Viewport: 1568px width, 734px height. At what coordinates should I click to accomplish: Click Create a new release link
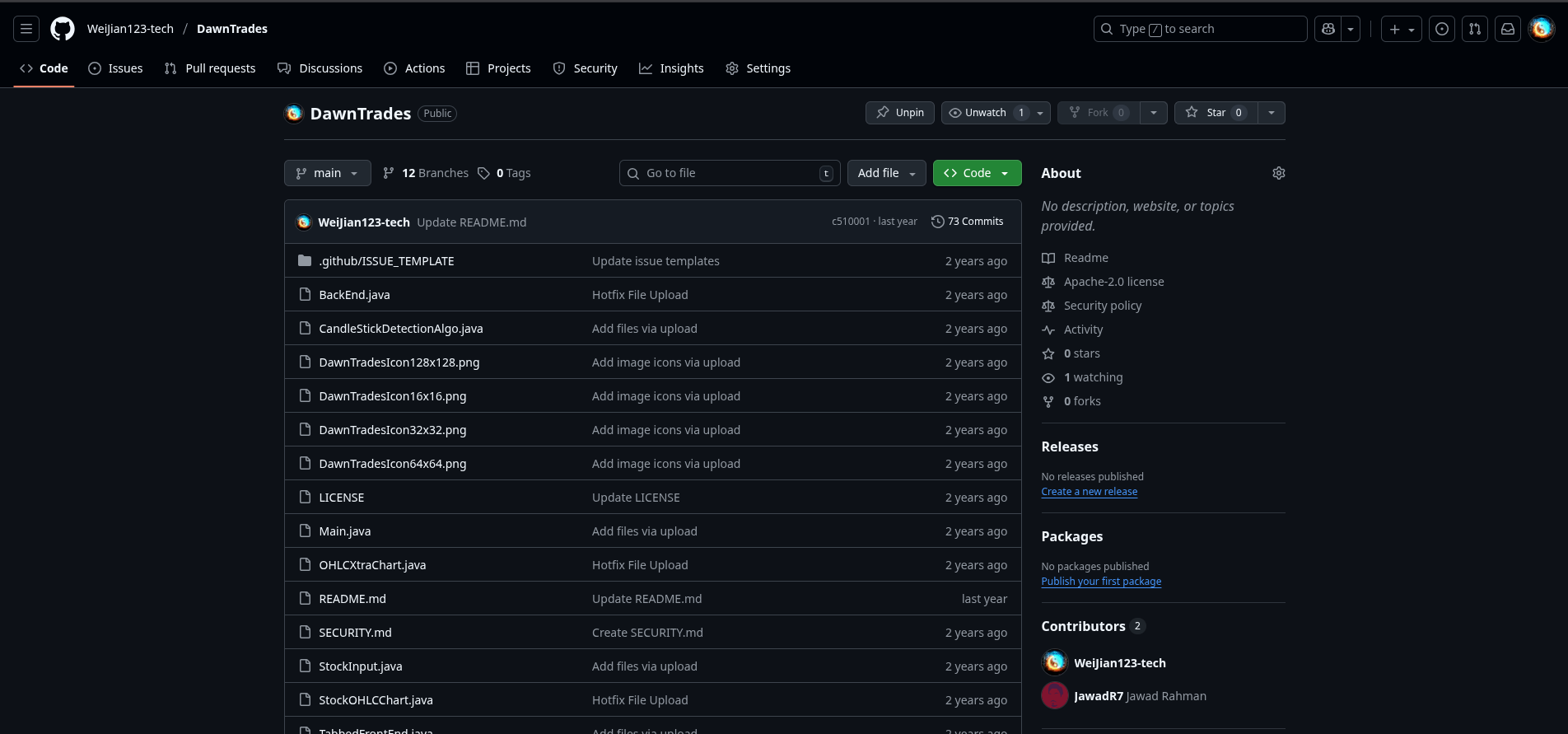[x=1089, y=492]
